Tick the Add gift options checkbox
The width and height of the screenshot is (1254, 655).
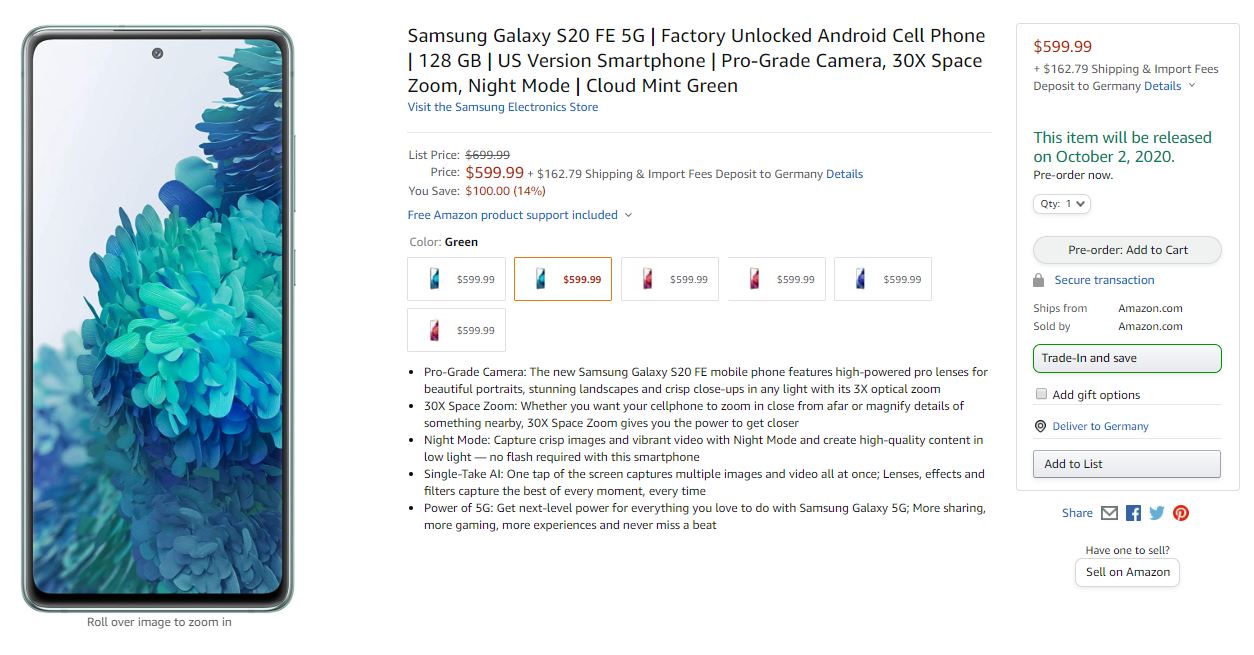[1041, 394]
